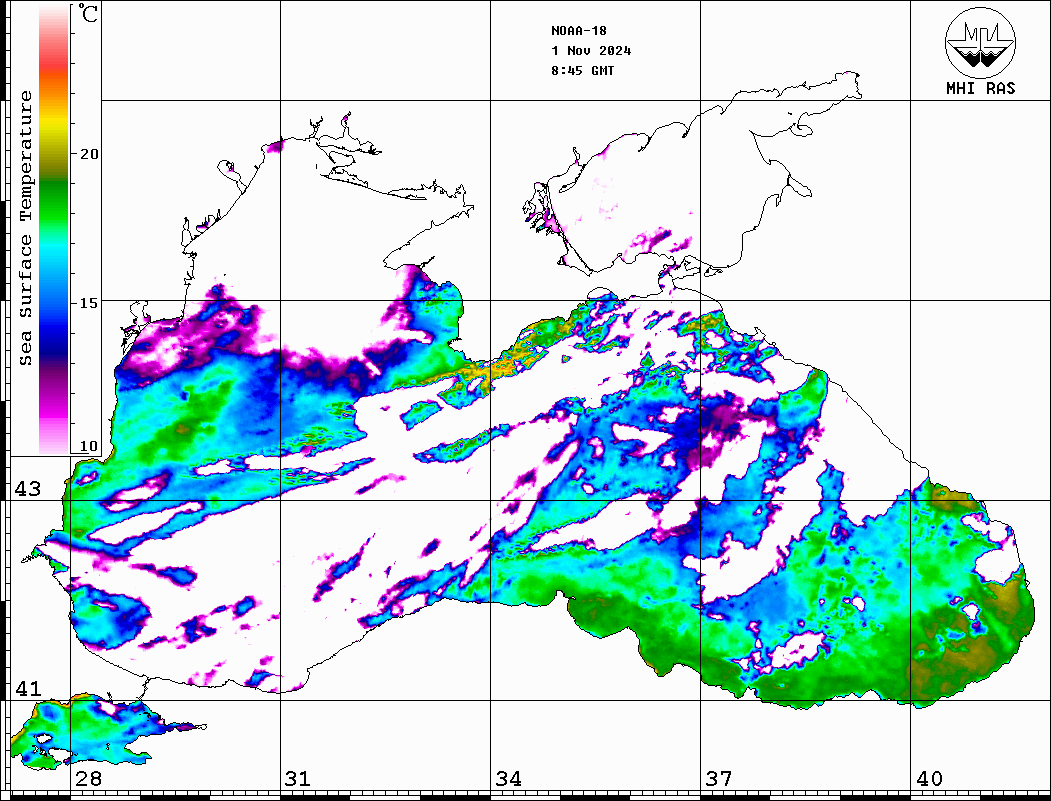Select the "NOAA-18" satellite label

coord(579,31)
